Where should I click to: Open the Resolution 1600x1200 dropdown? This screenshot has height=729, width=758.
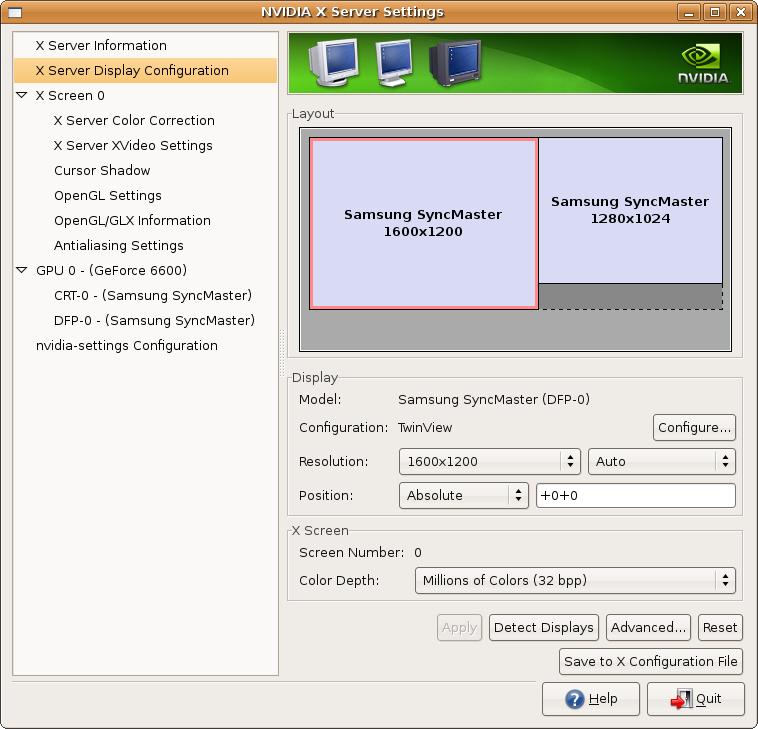pyautogui.click(x=489, y=462)
